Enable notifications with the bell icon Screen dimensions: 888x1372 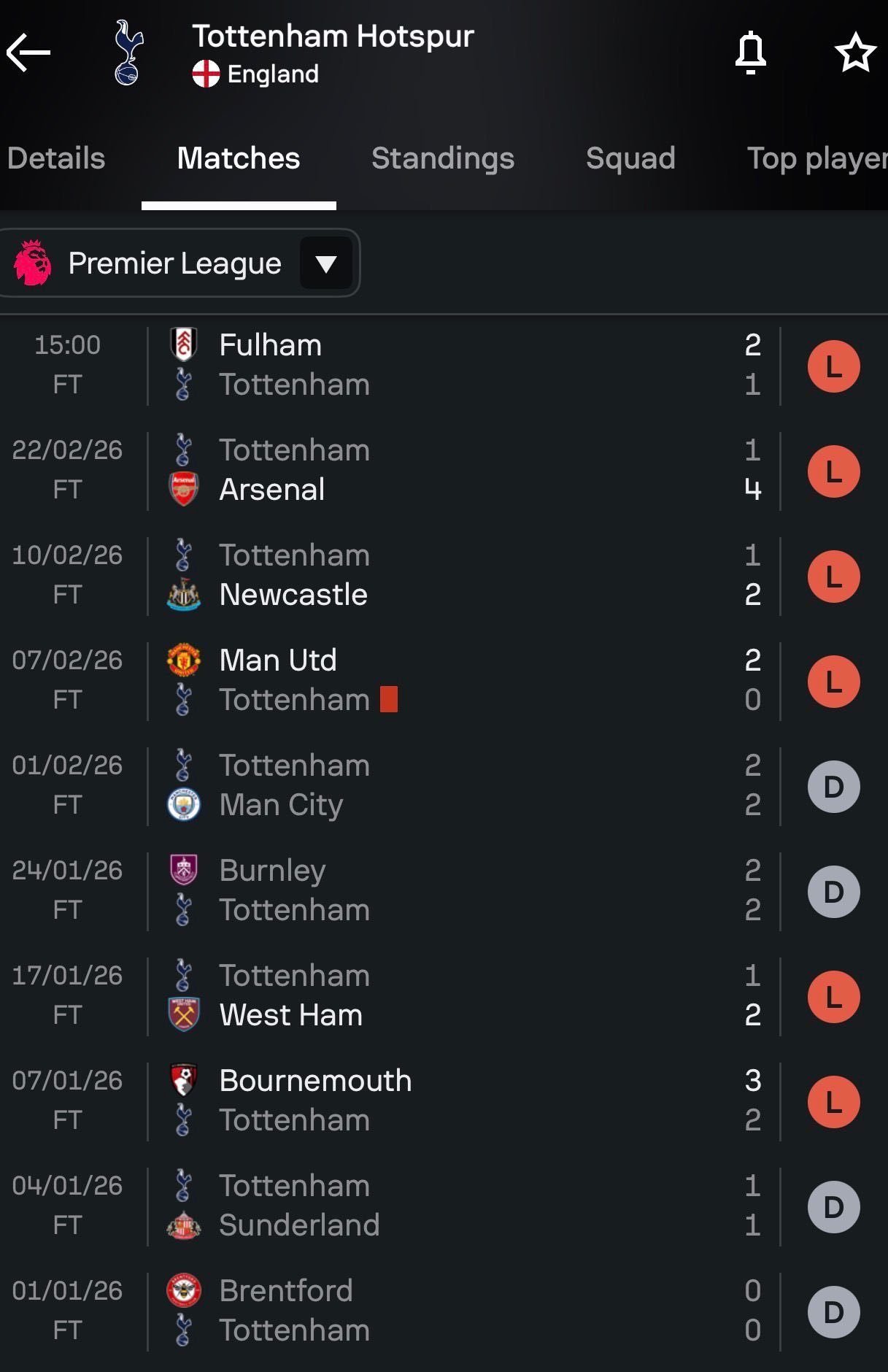750,53
